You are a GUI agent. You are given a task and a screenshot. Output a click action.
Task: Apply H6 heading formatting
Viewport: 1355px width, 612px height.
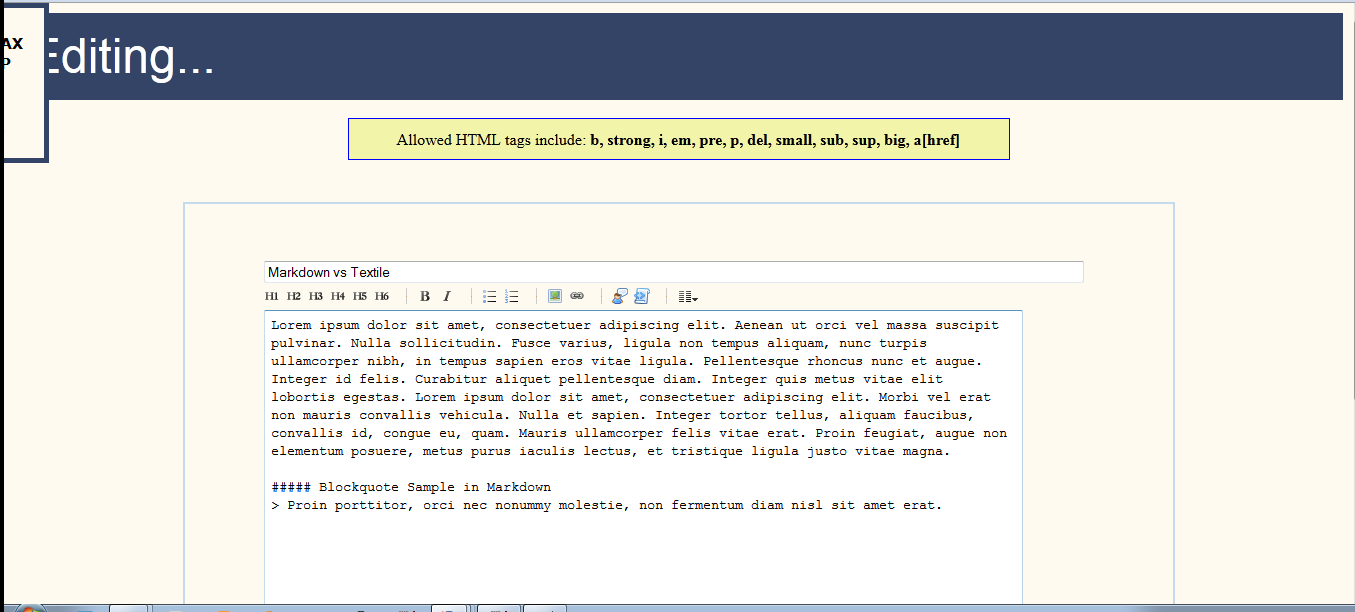(x=380, y=296)
